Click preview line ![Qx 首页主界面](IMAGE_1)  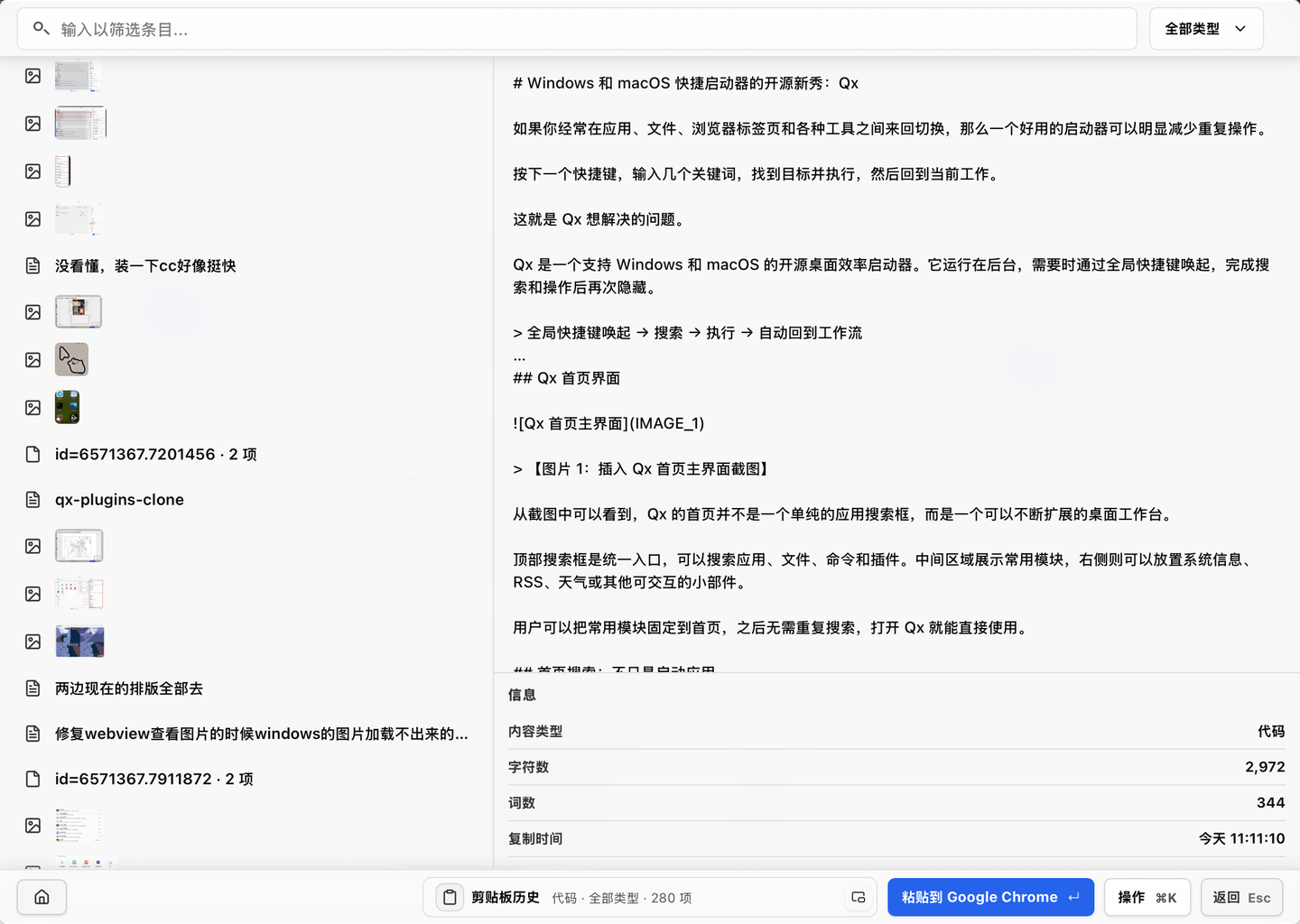coord(608,423)
